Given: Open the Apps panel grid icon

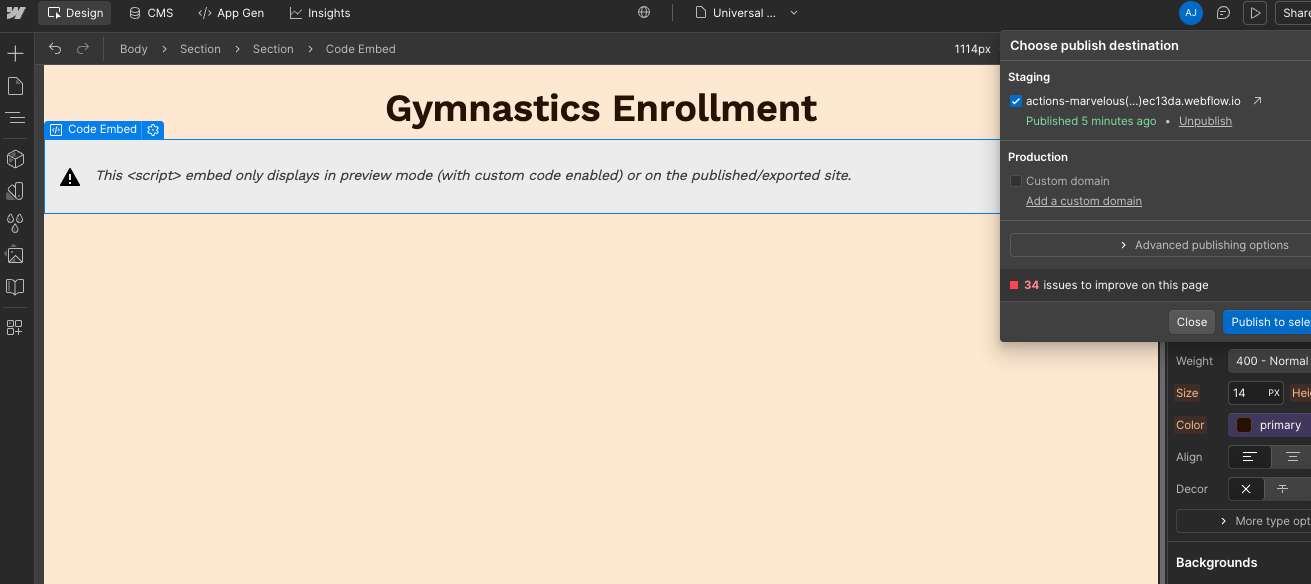Looking at the screenshot, I should [x=15, y=327].
